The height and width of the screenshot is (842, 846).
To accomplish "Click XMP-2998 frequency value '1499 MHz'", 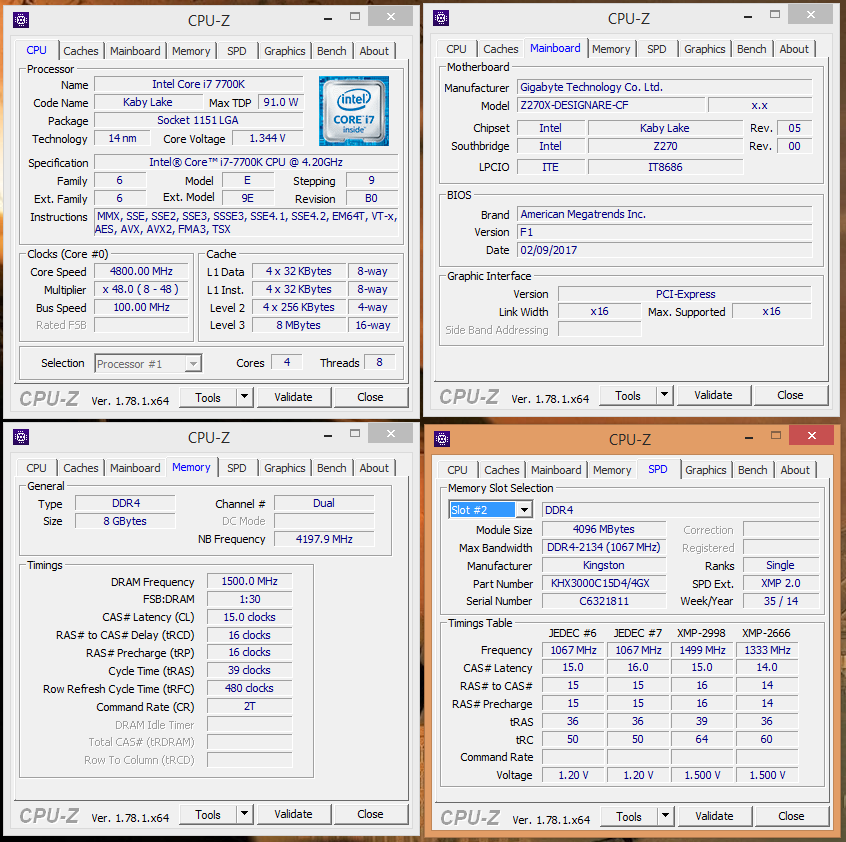I will click(702, 651).
